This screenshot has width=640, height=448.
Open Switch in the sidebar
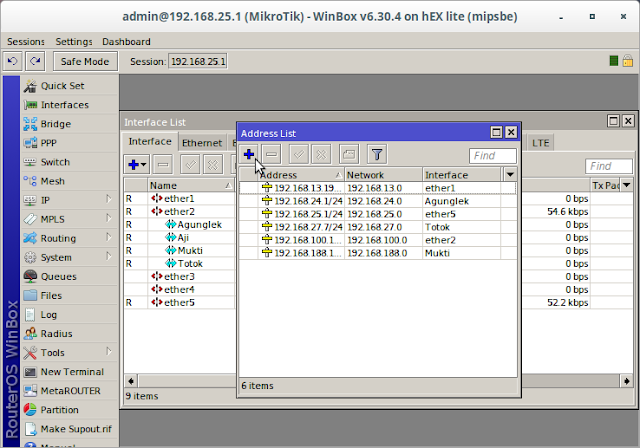[x=69, y=162]
